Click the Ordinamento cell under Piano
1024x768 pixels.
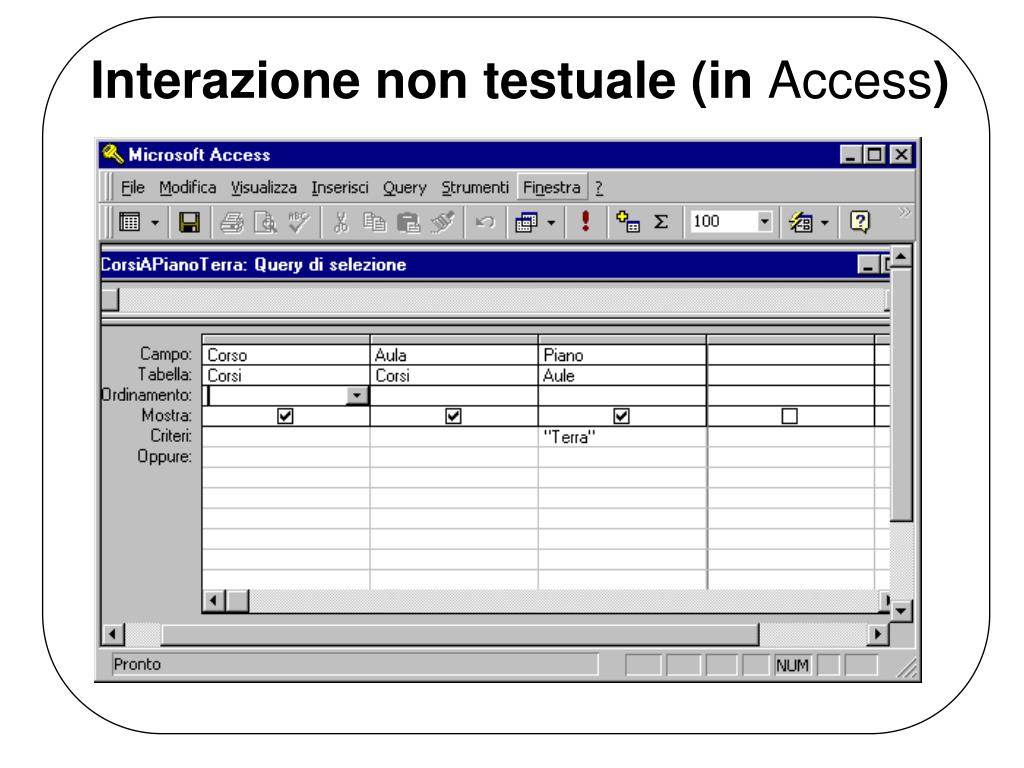click(x=622, y=396)
